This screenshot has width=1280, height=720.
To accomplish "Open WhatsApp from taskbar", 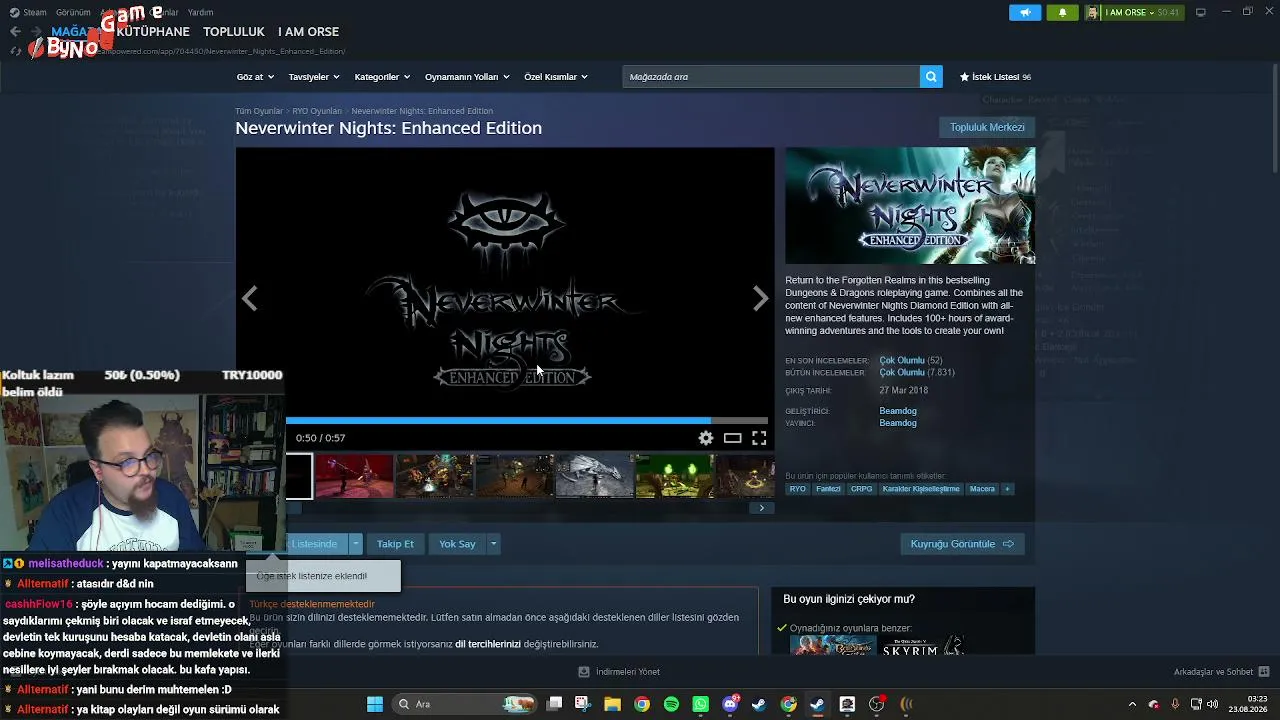I will click(x=700, y=704).
